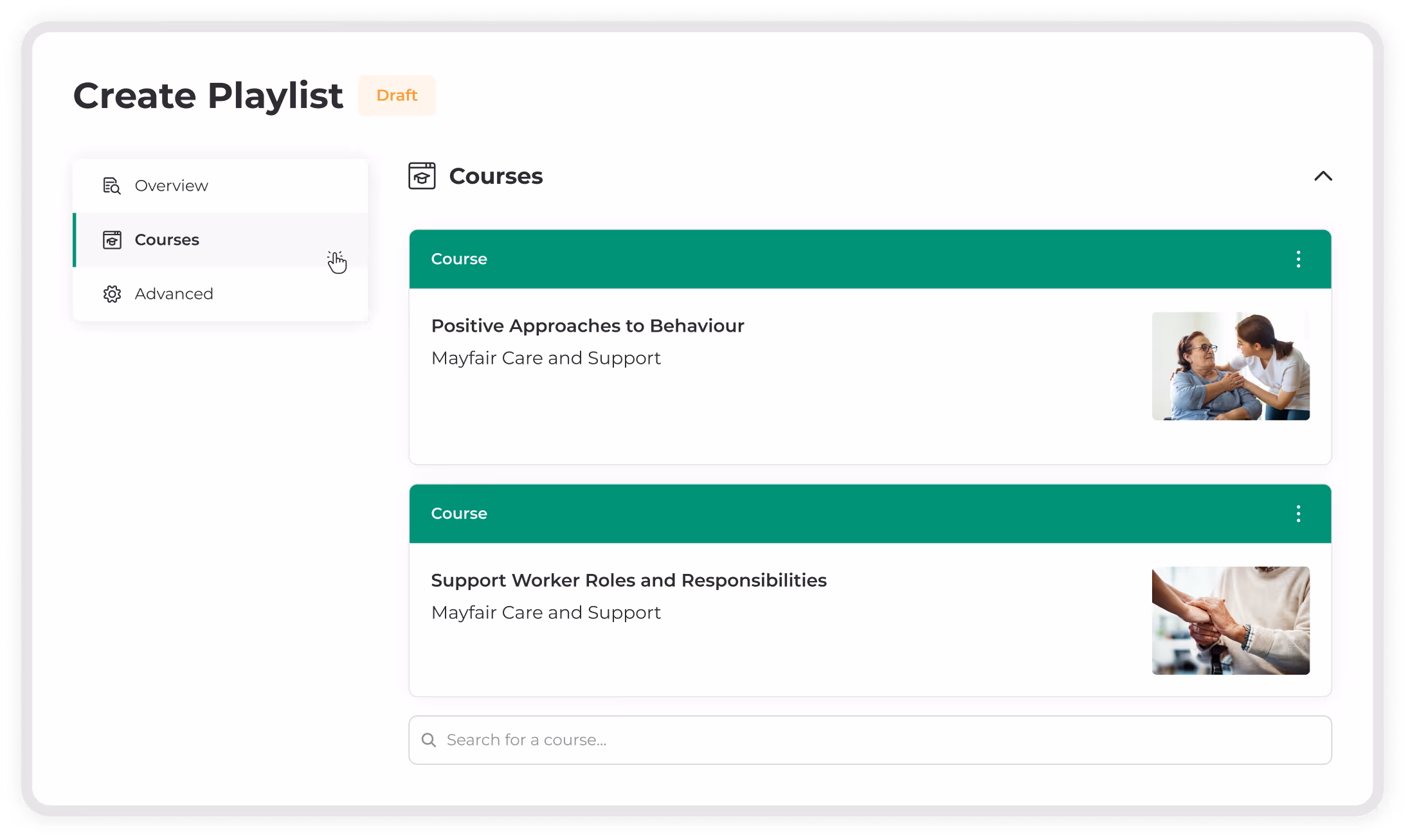
Task: Open the Positive Approaches course thumbnail
Action: click(x=1230, y=366)
